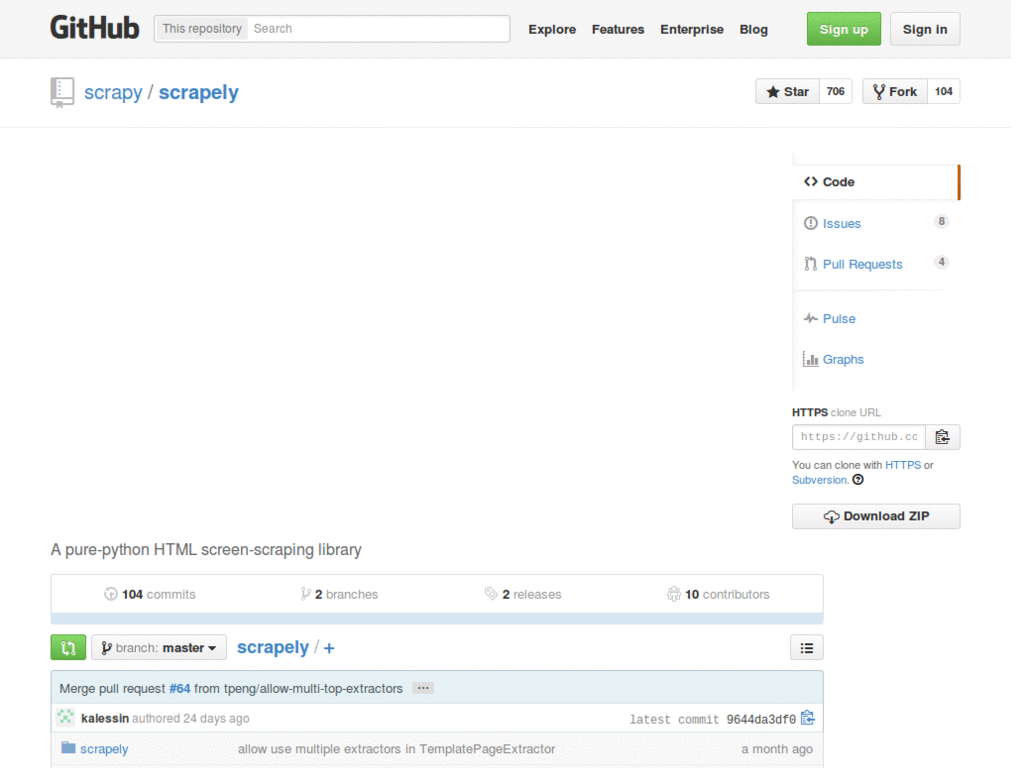Select the HTTPS clone URL text field
Screen dimensions: 1024x768
pyautogui.click(x=859, y=437)
